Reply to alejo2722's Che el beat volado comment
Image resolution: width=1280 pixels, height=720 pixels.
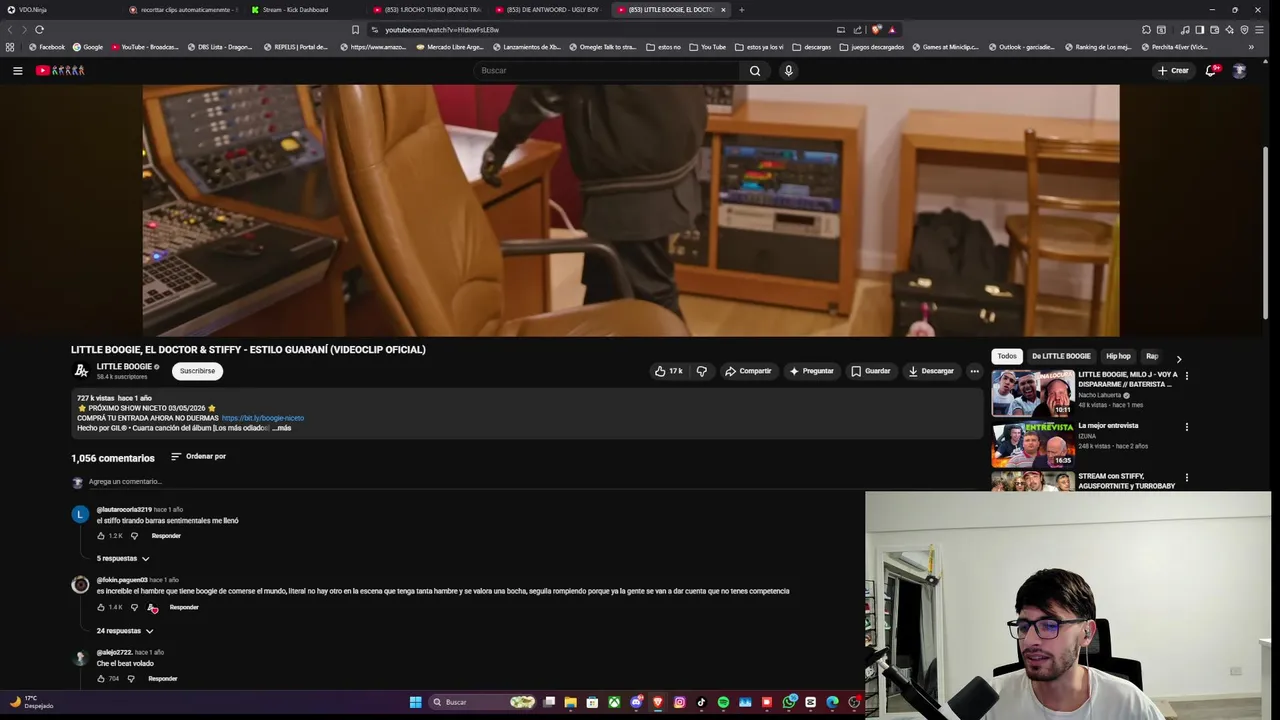coord(163,679)
